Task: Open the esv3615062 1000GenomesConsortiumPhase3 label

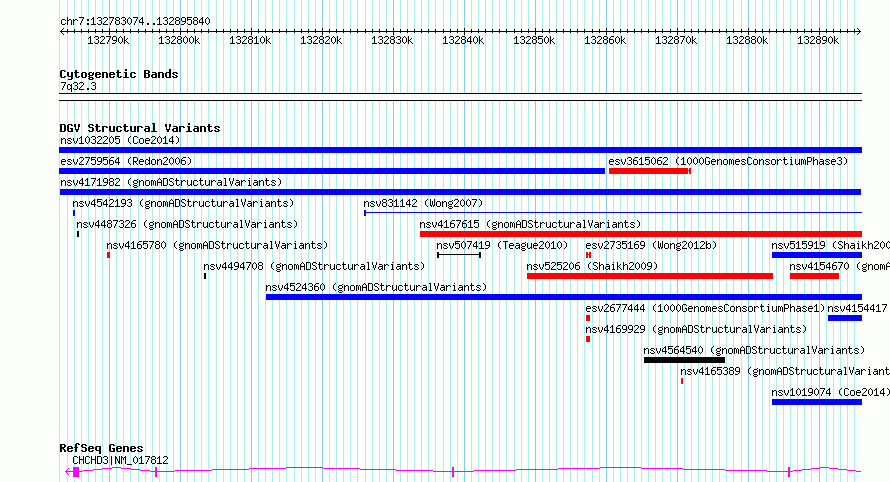Action: [728, 161]
